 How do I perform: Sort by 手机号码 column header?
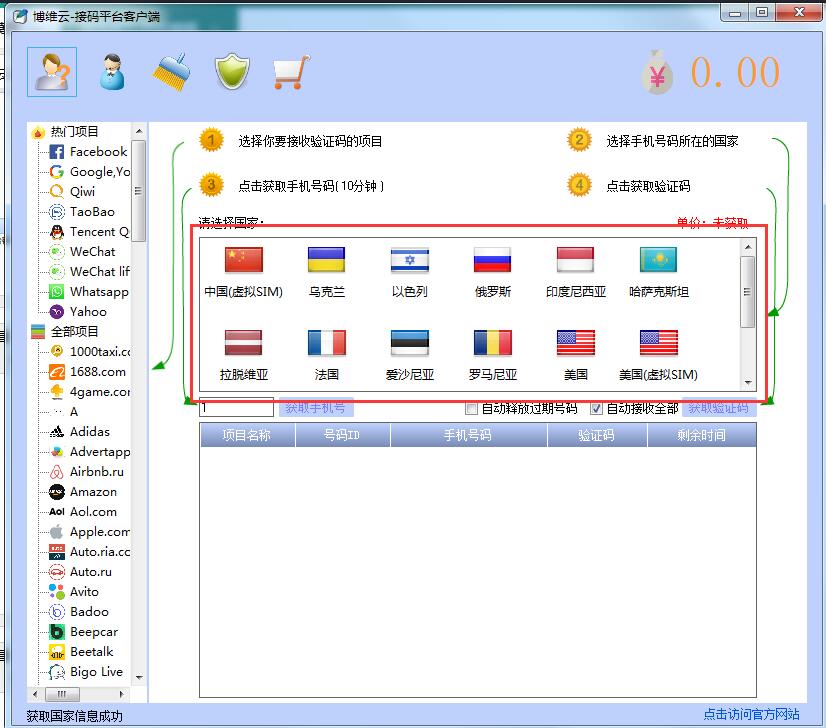tap(468, 435)
